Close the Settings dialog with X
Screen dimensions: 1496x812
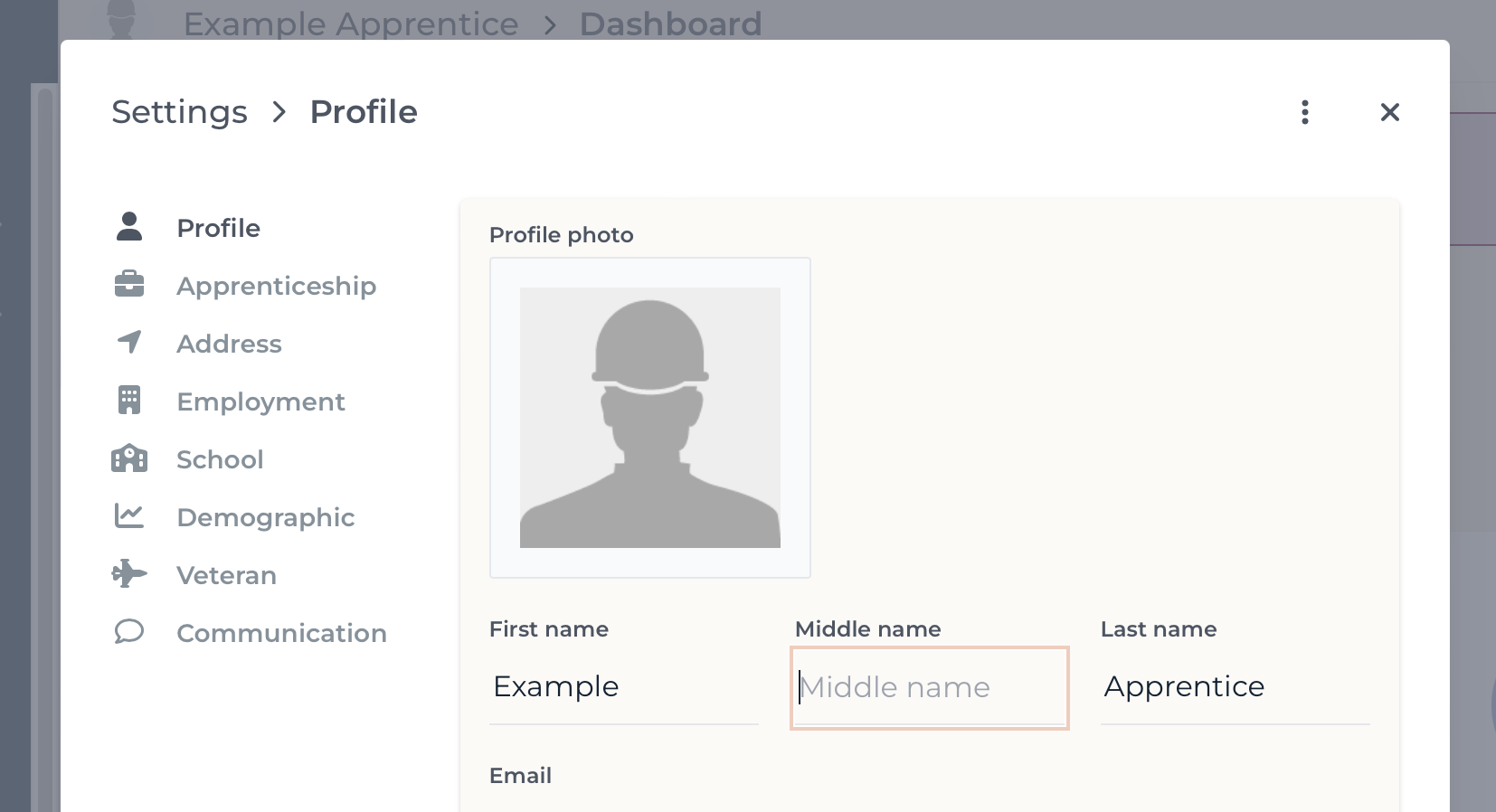coord(1390,112)
